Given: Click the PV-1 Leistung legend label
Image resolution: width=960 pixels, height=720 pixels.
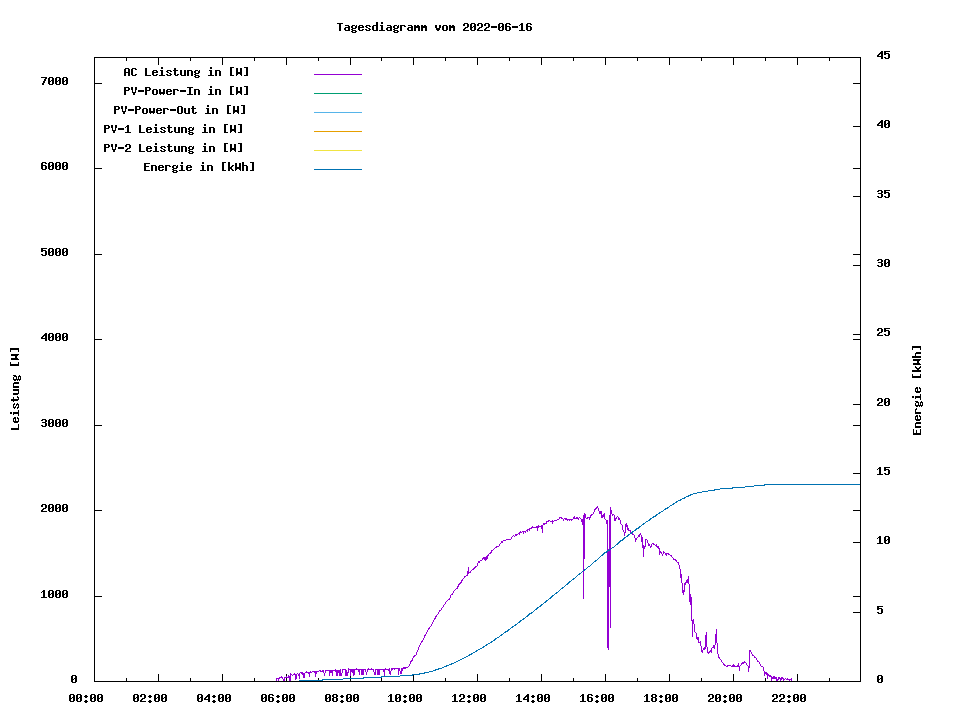Looking at the screenshot, I should 173,129.
